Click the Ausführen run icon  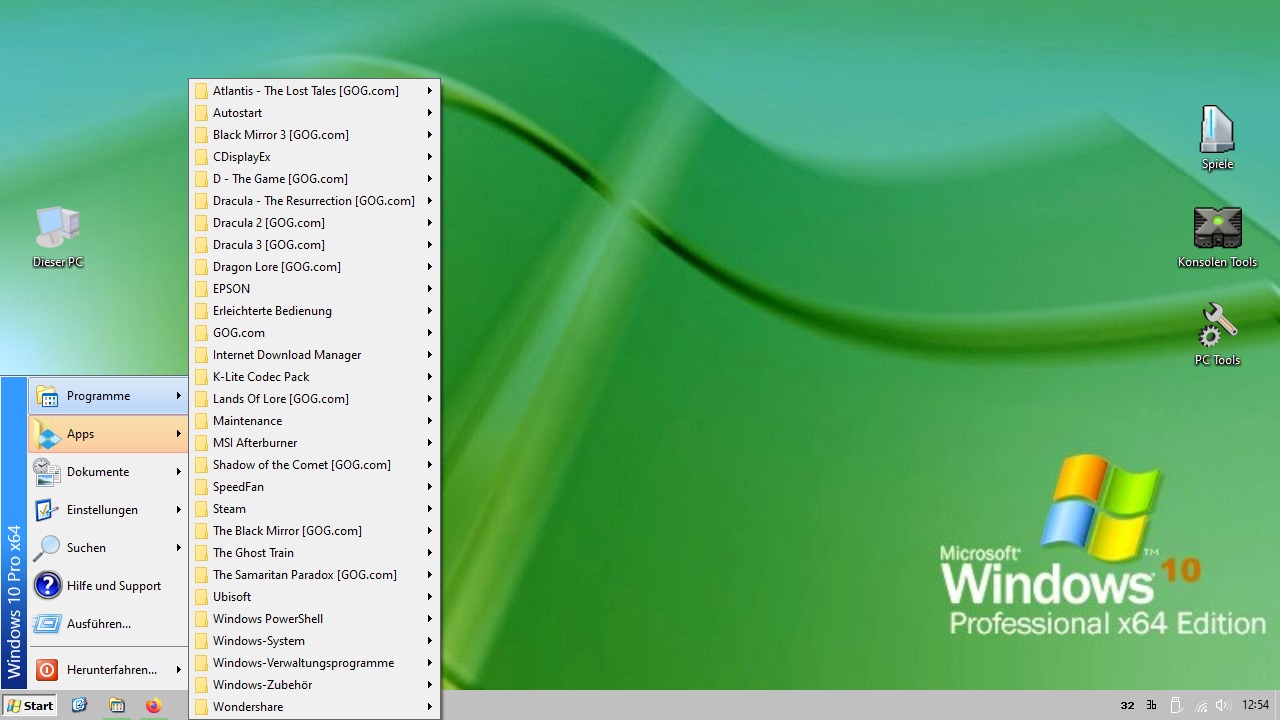click(x=47, y=624)
